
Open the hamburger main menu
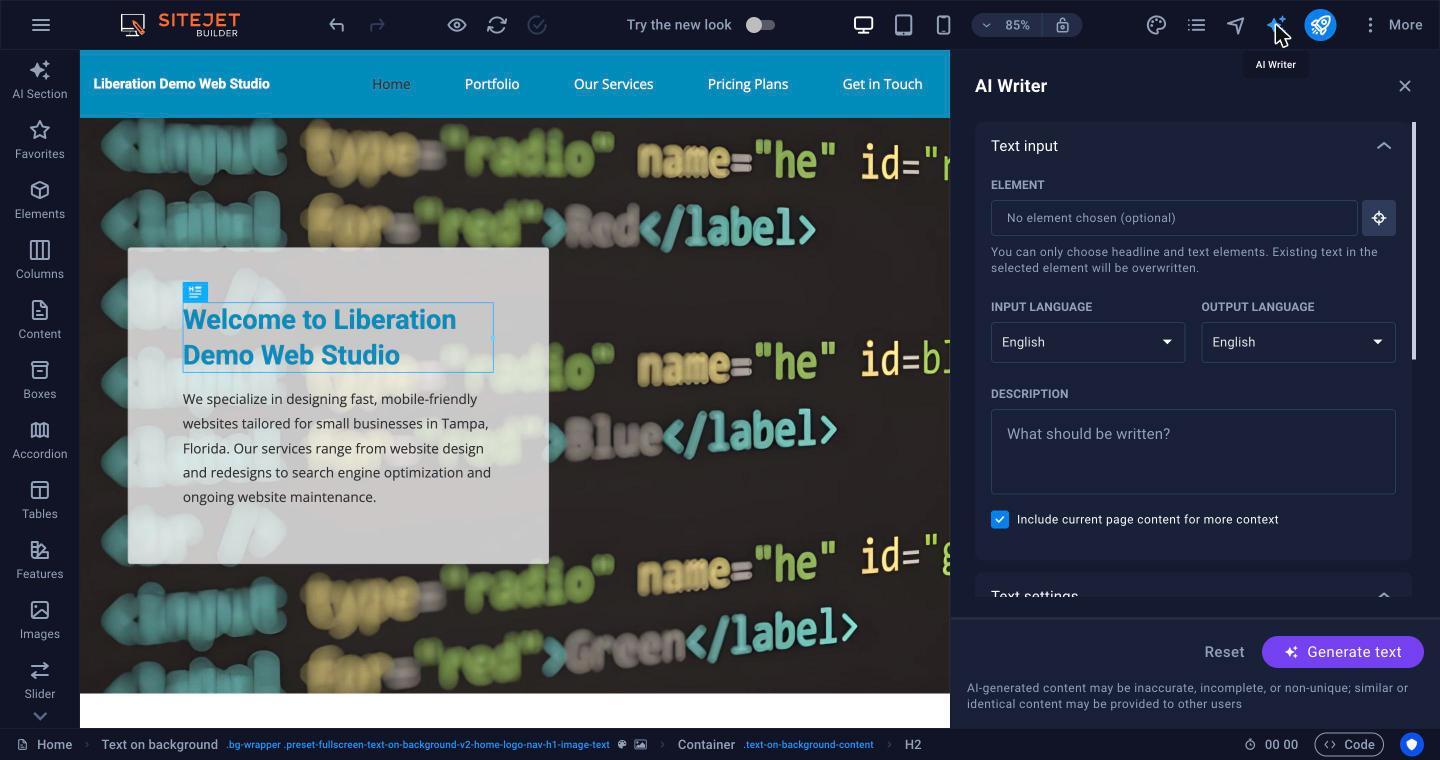41,25
